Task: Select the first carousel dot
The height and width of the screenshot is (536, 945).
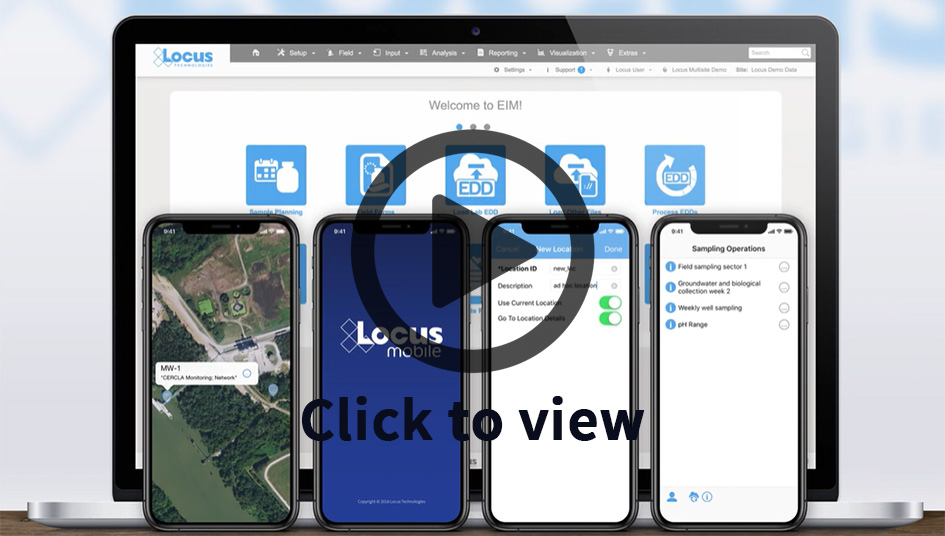Action: pos(459,127)
